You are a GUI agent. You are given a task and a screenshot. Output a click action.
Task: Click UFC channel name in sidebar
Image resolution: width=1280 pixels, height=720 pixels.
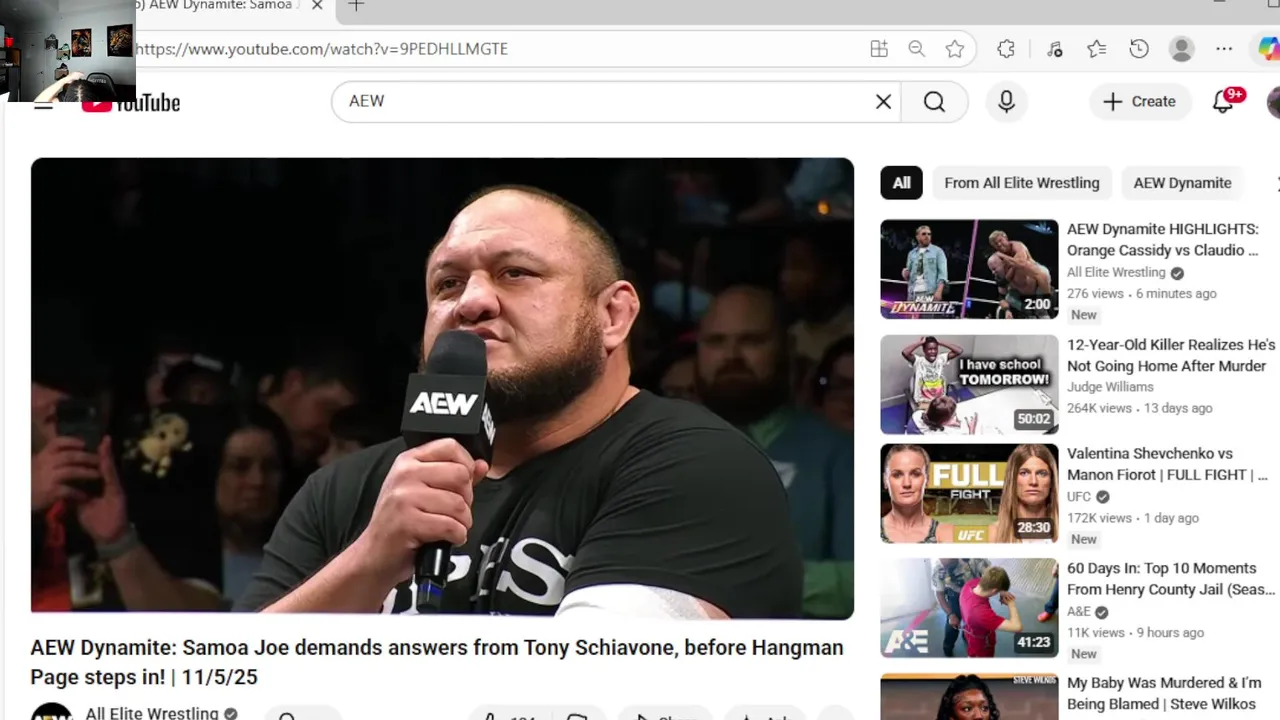coord(1079,497)
